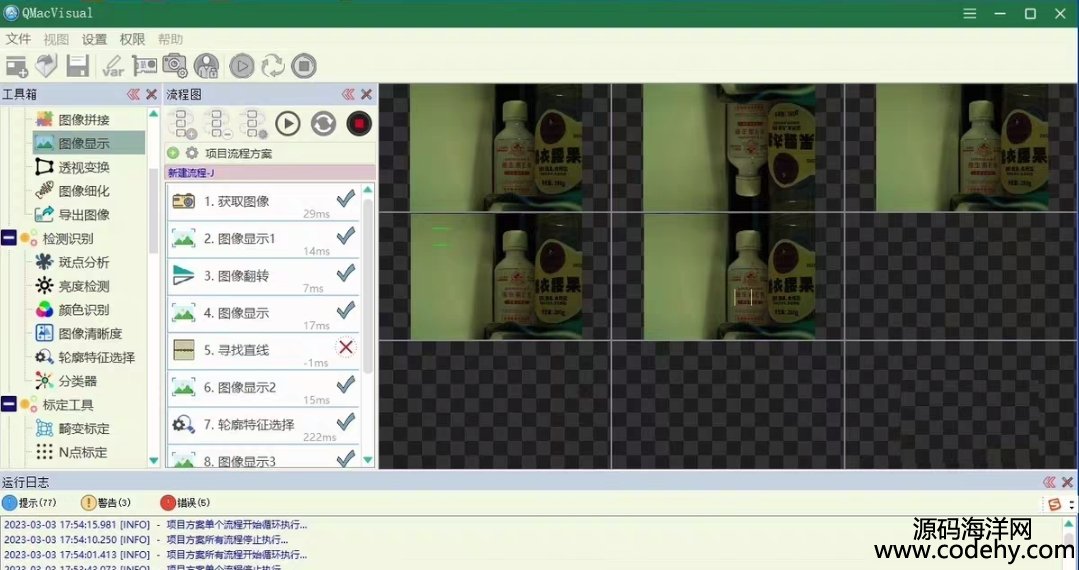The image size is (1079, 570).
Task: Select flow step 5. 寻找直线
Action: [263, 350]
